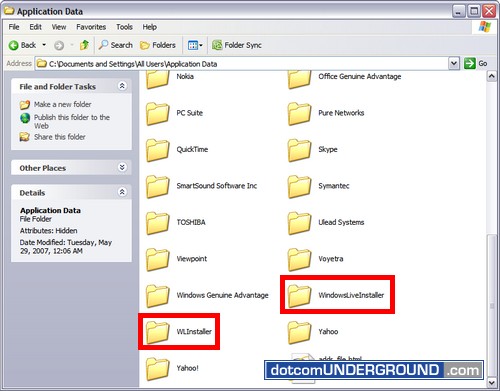Open the Tools menu

pyautogui.click(x=124, y=27)
